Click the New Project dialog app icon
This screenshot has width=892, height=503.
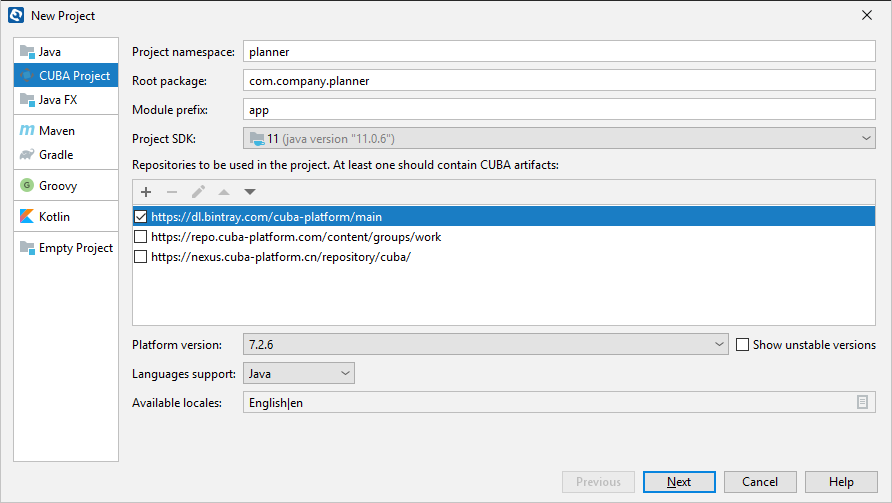pyautogui.click(x=16, y=15)
